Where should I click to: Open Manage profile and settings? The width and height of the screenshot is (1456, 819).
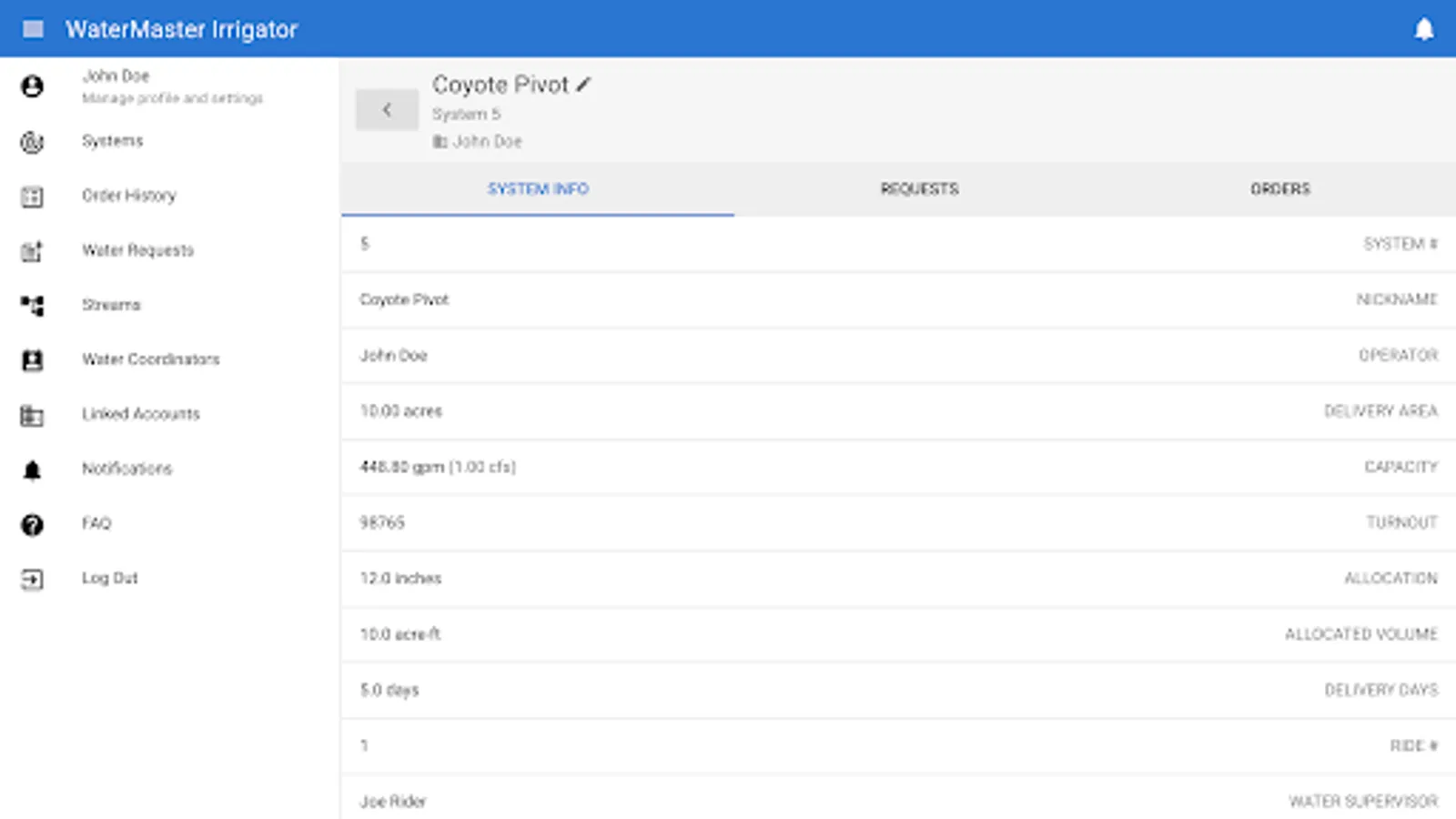click(x=171, y=98)
